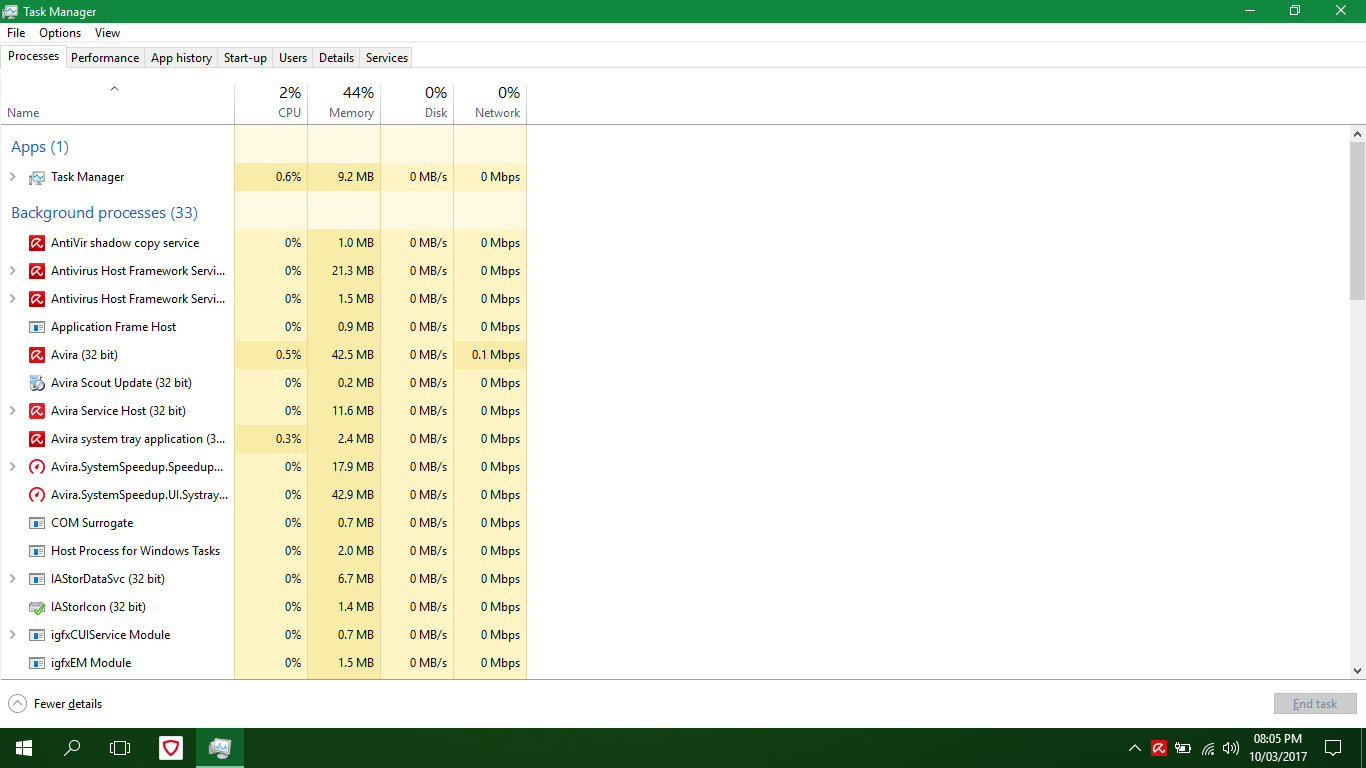Image resolution: width=1366 pixels, height=768 pixels.
Task: Expand the IAStorDataSvc process group
Action: click(x=13, y=579)
